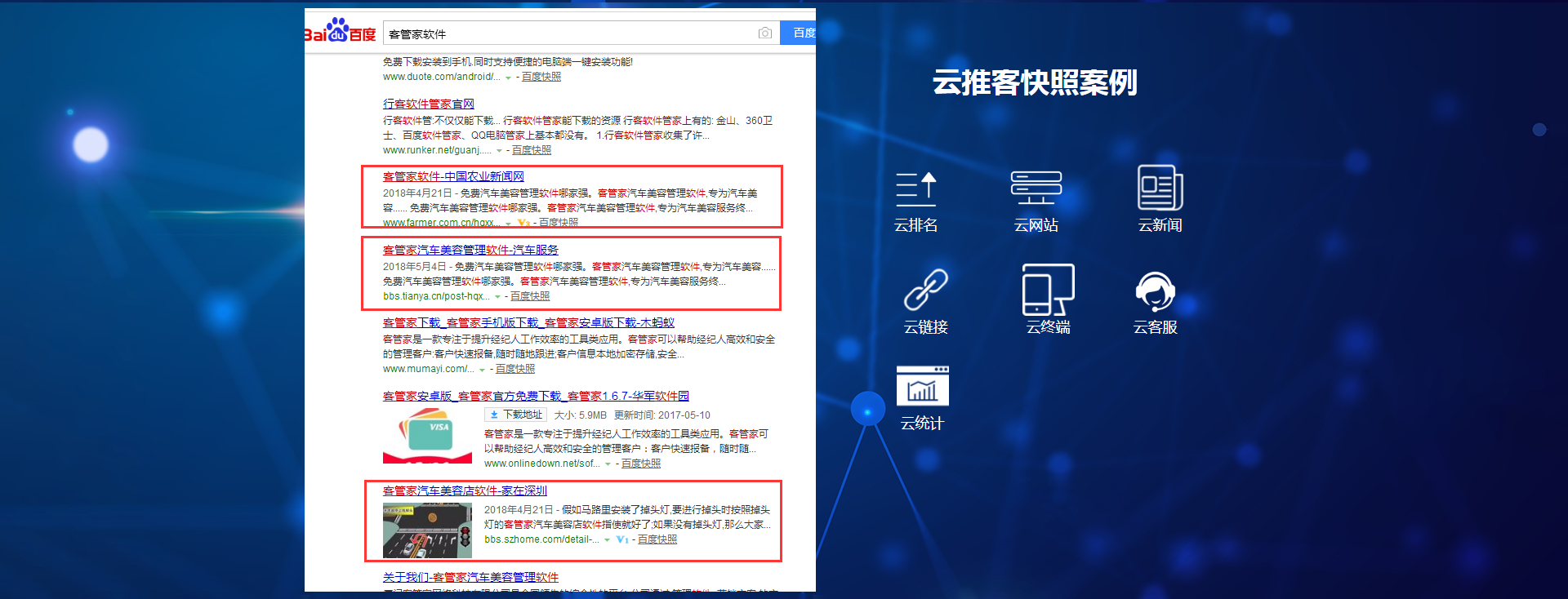Open the 华军软件园 客管家安卓版 result title
Image resolution: width=1568 pixels, height=599 pixels.
tap(536, 396)
